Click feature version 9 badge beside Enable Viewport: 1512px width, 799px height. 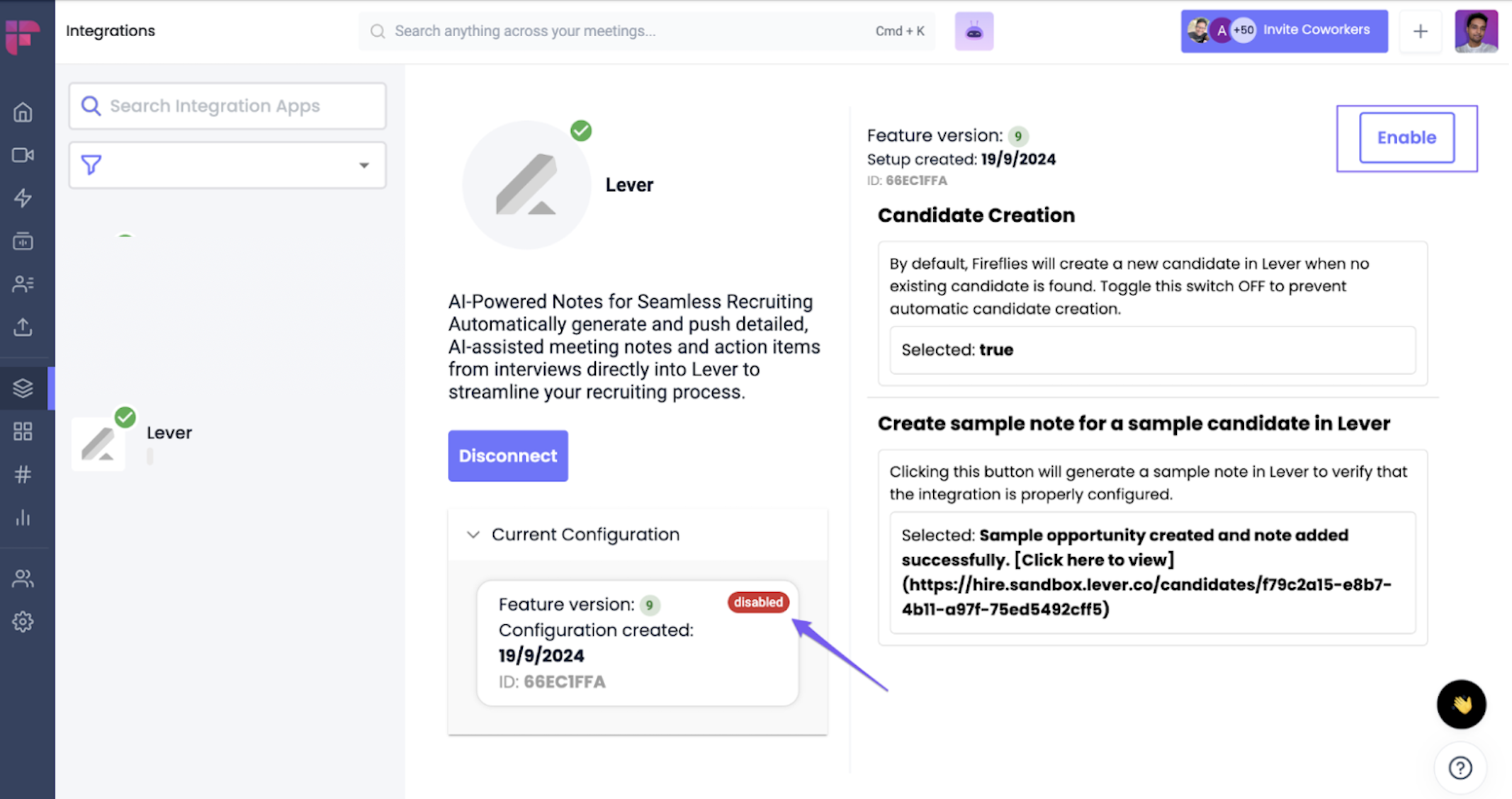(1018, 136)
